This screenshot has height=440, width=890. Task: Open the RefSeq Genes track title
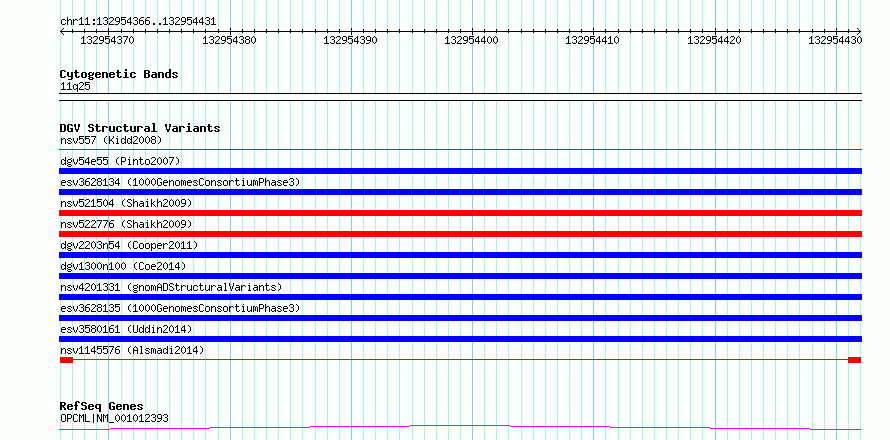(102, 407)
